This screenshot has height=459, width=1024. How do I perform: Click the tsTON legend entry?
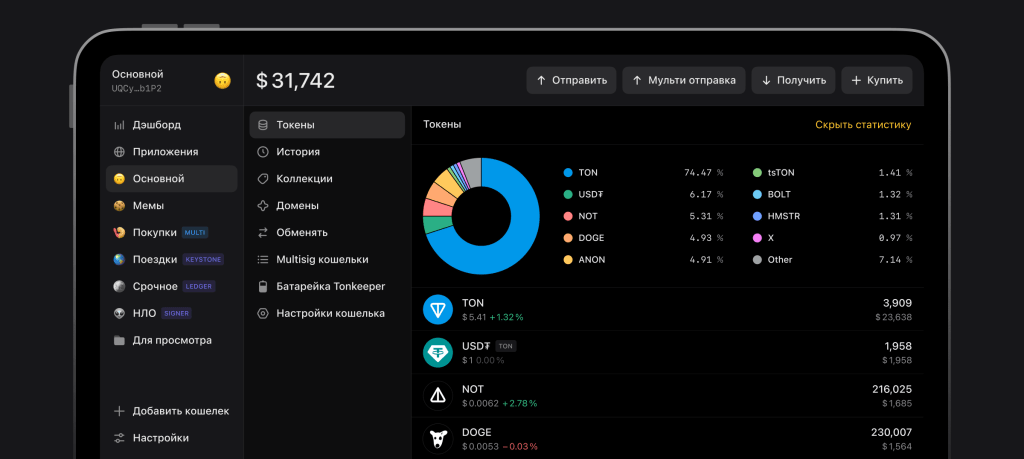(x=832, y=173)
